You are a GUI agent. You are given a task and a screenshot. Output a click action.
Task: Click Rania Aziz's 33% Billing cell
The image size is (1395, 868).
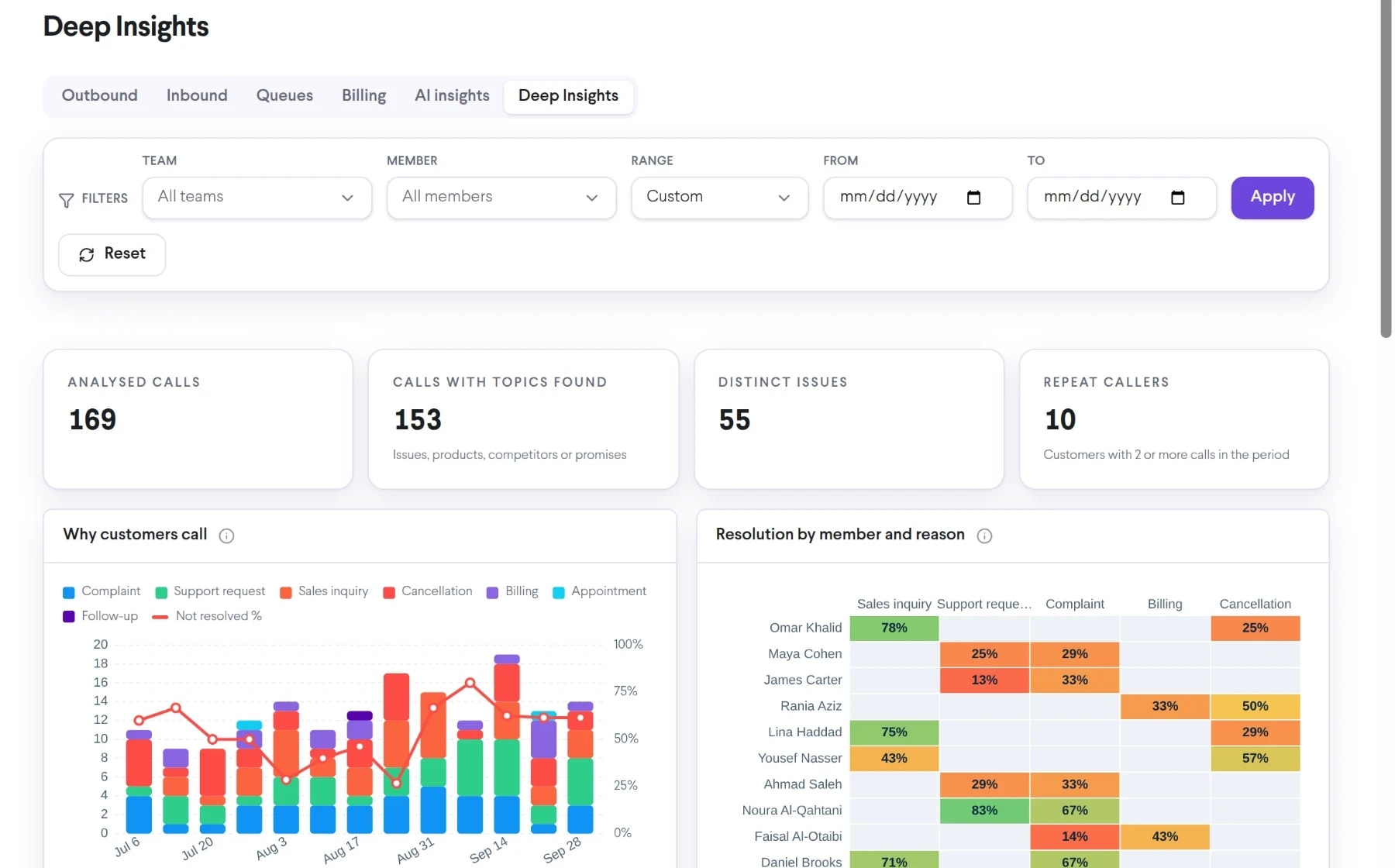coord(1165,706)
